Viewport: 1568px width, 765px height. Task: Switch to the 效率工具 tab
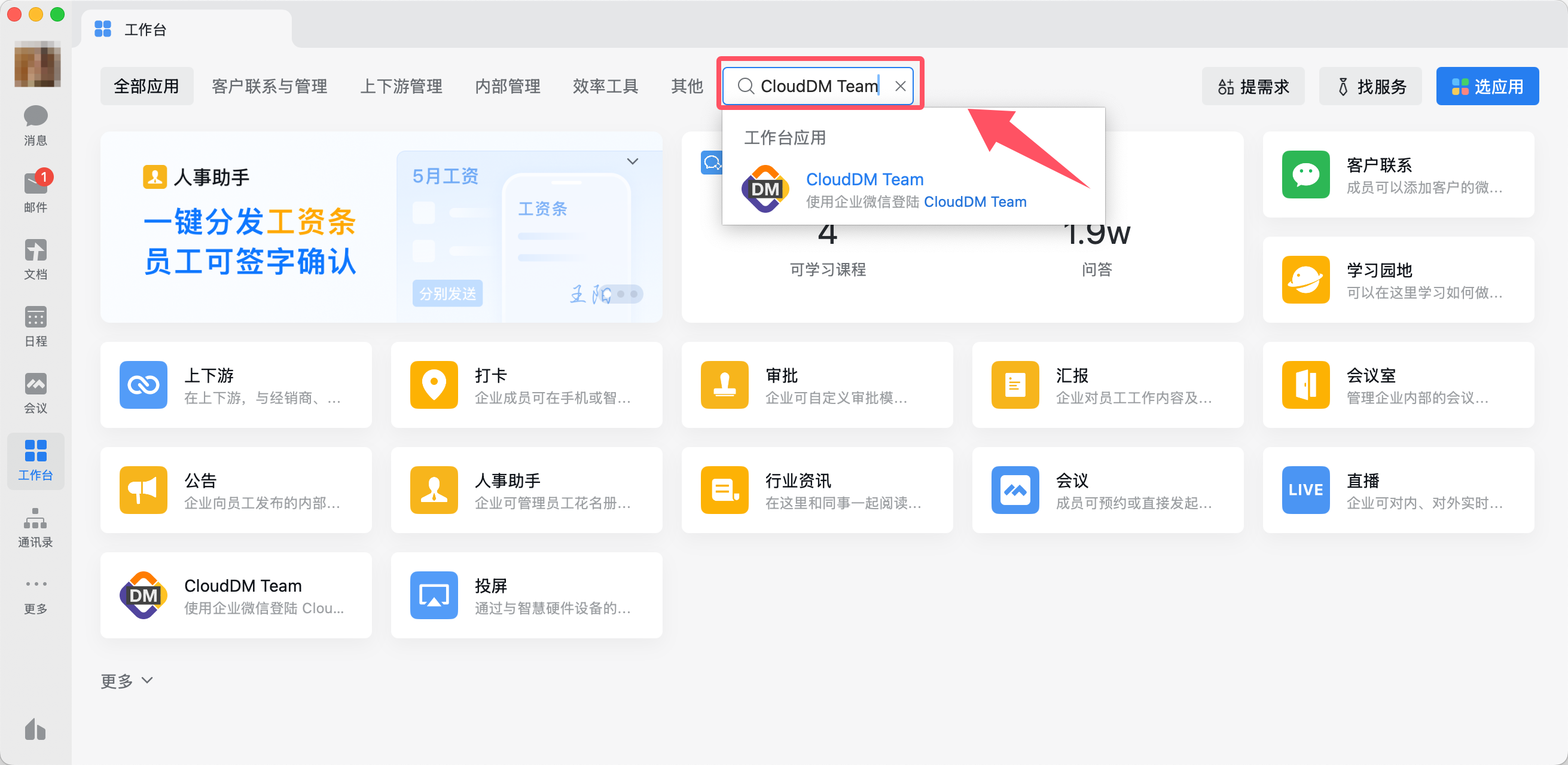pyautogui.click(x=605, y=86)
